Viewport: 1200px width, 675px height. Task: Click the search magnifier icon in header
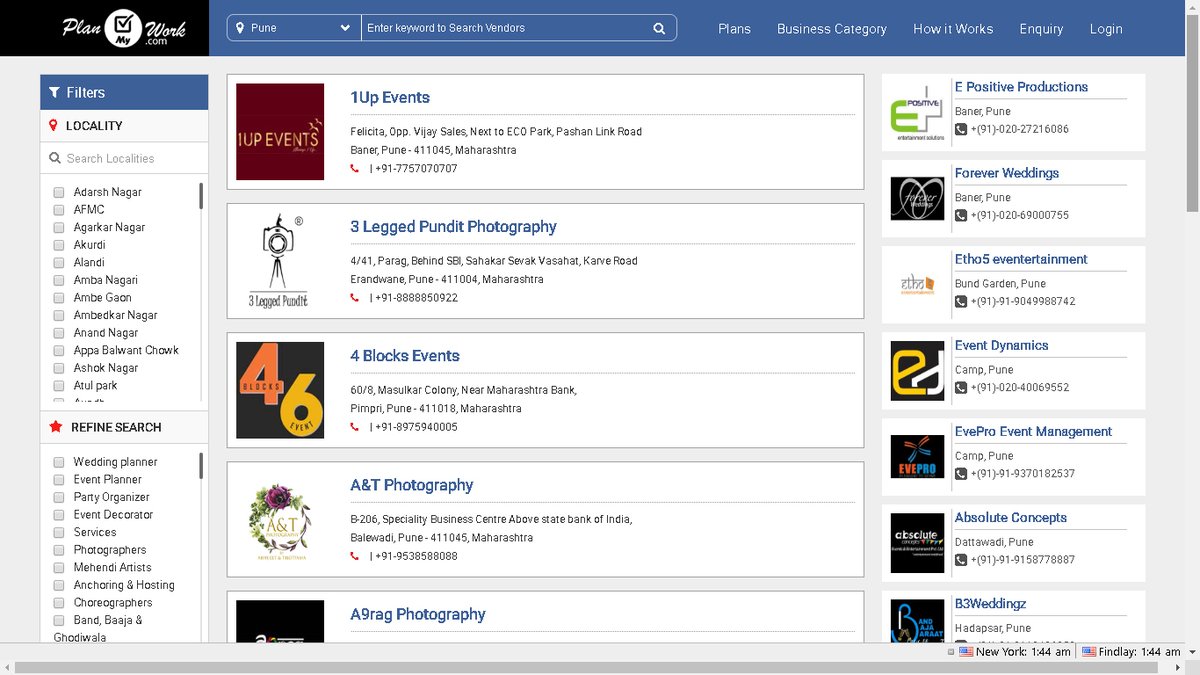659,28
